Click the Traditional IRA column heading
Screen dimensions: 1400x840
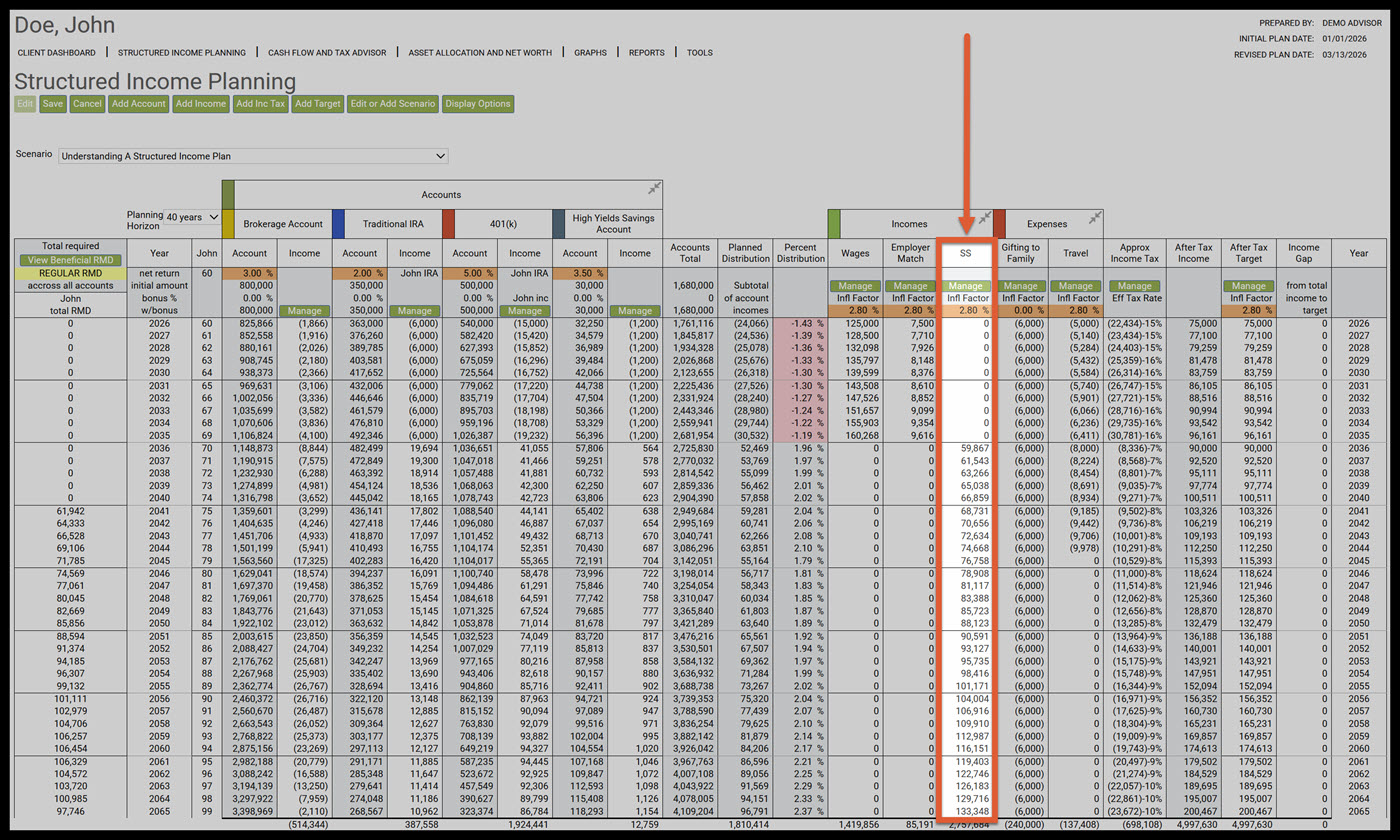pyautogui.click(x=394, y=224)
